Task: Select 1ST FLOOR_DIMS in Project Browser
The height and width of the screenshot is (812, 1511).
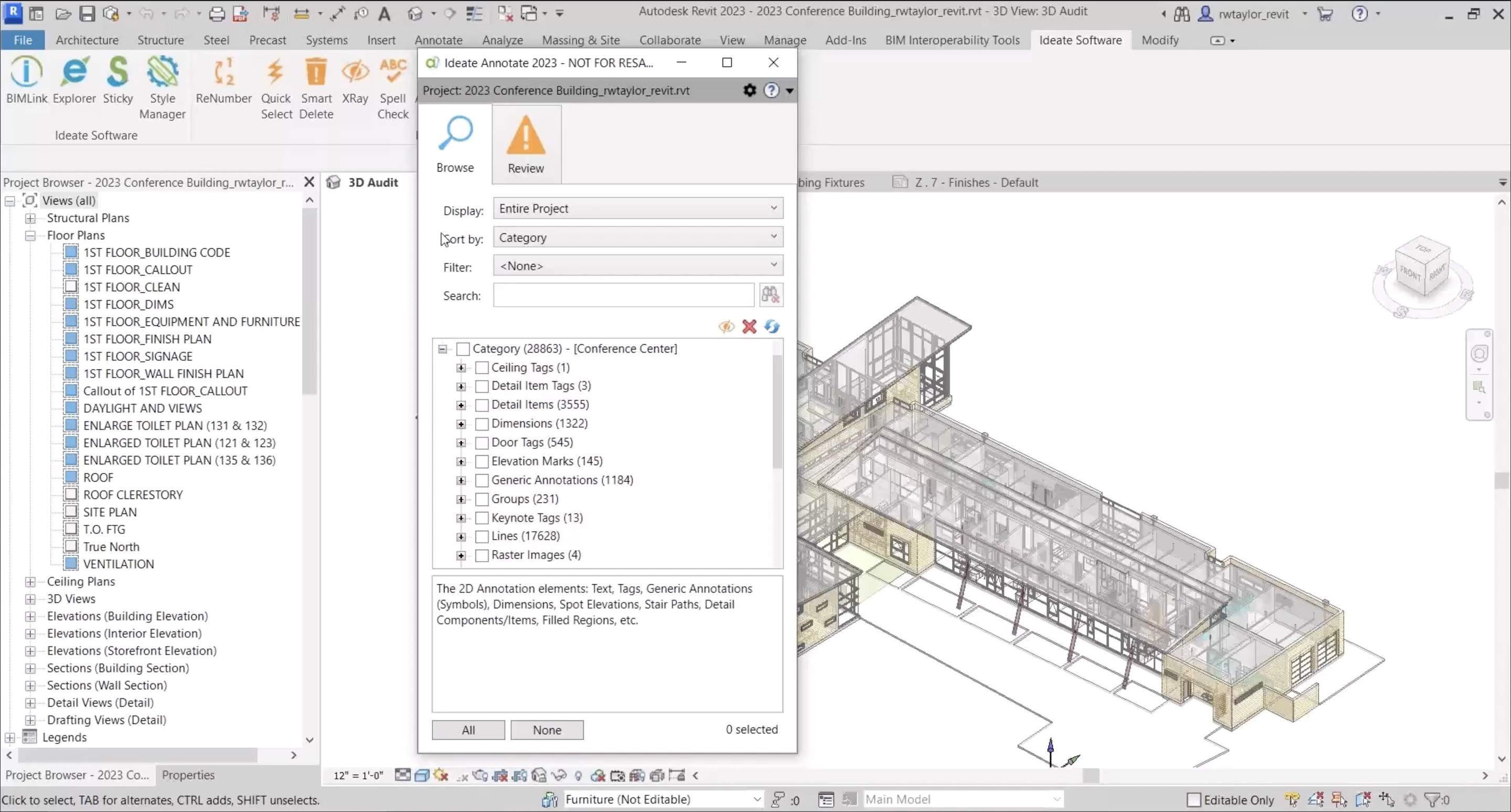Action: coord(129,305)
